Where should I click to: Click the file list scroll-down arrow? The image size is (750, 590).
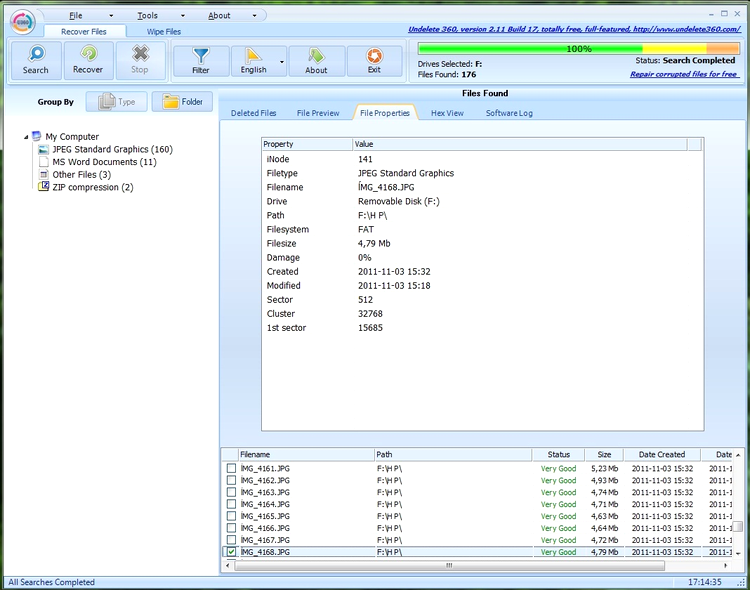(x=738, y=553)
